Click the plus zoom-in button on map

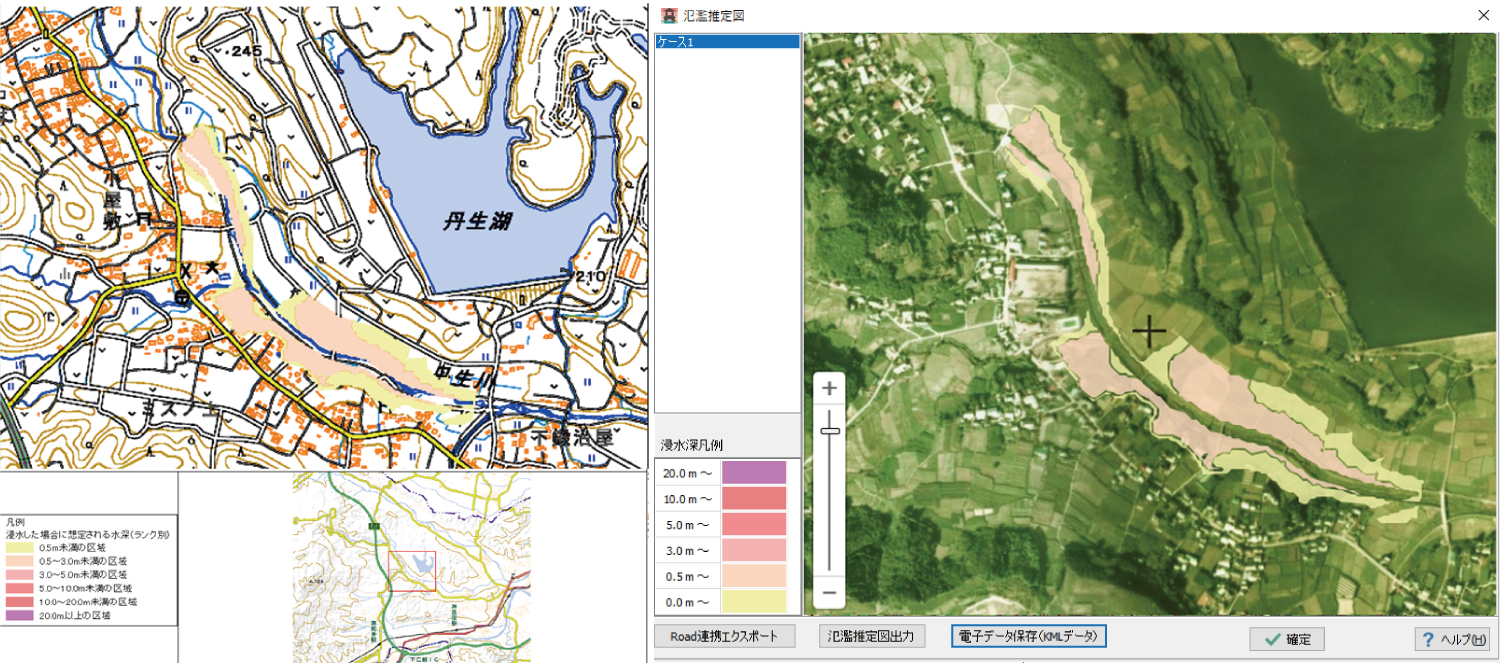(829, 389)
